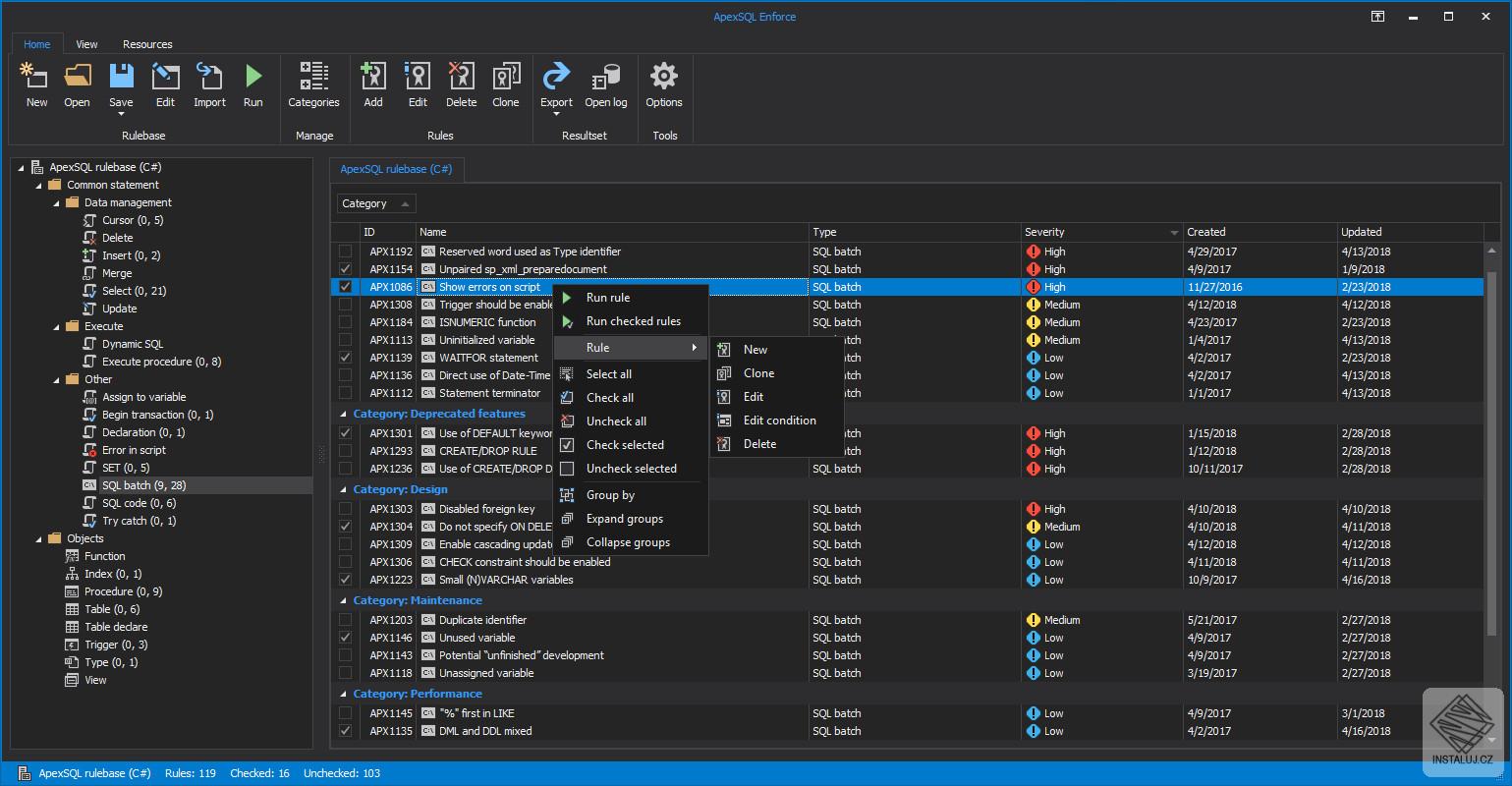Select the APX1203 Duplicate identifier row
This screenshot has height=786, width=1512.
click(x=908, y=620)
